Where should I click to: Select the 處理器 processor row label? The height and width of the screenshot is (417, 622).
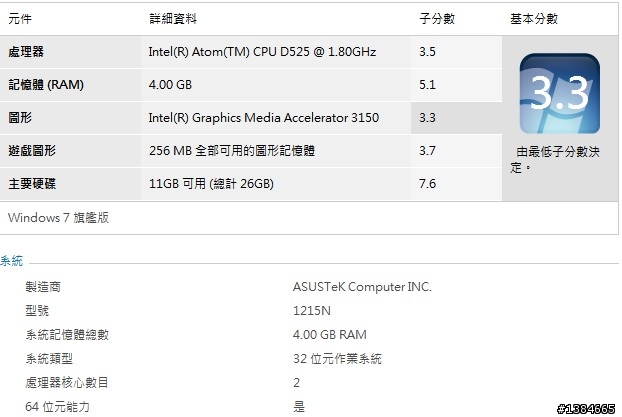[26, 52]
